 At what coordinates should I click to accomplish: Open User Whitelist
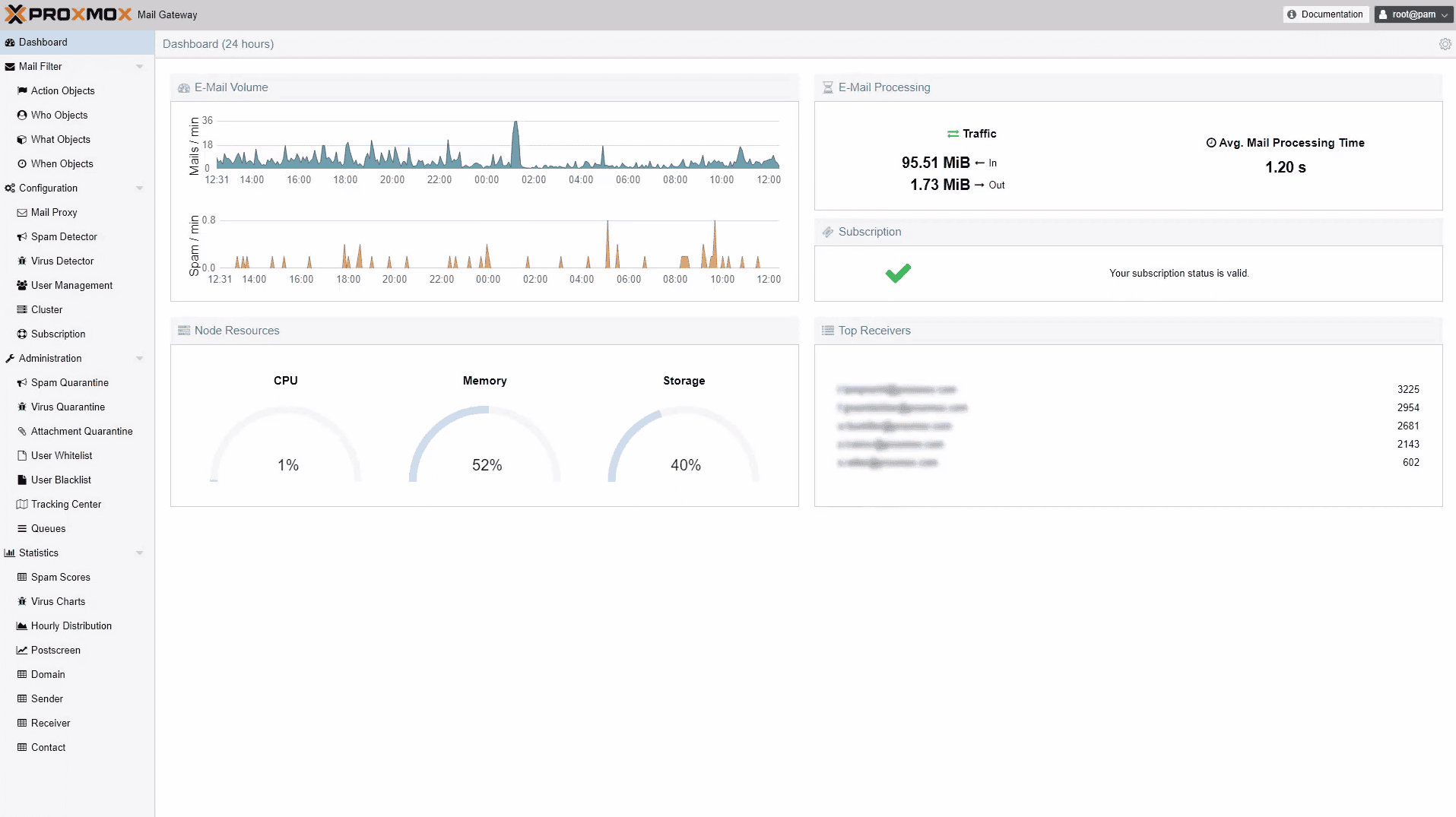pyautogui.click(x=77, y=455)
